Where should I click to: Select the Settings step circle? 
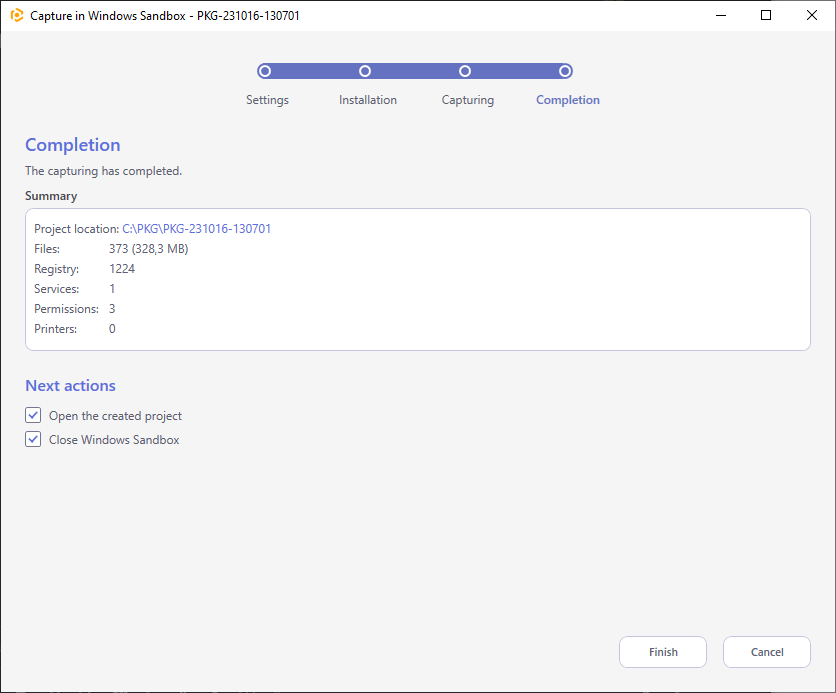(x=264, y=71)
